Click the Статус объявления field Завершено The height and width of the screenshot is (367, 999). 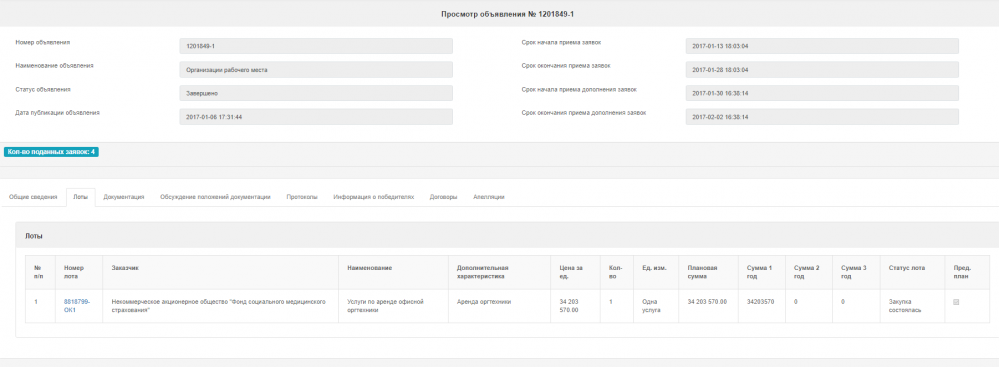tap(316, 93)
